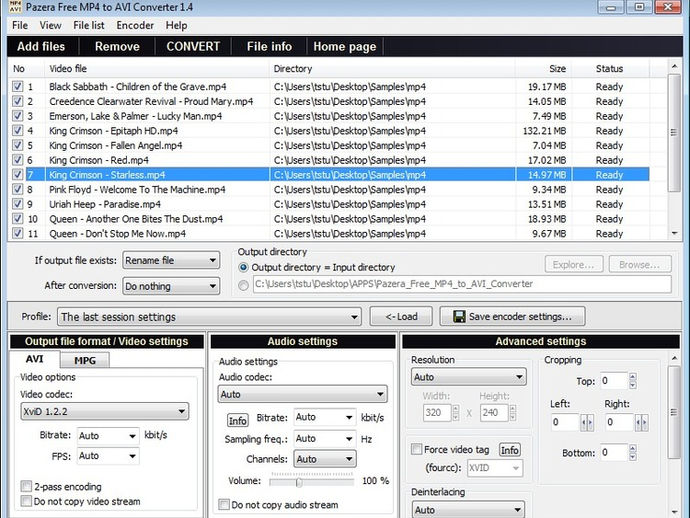
Task: Uncheck the checkbox for Black Sabbath file
Action: [x=17, y=86]
